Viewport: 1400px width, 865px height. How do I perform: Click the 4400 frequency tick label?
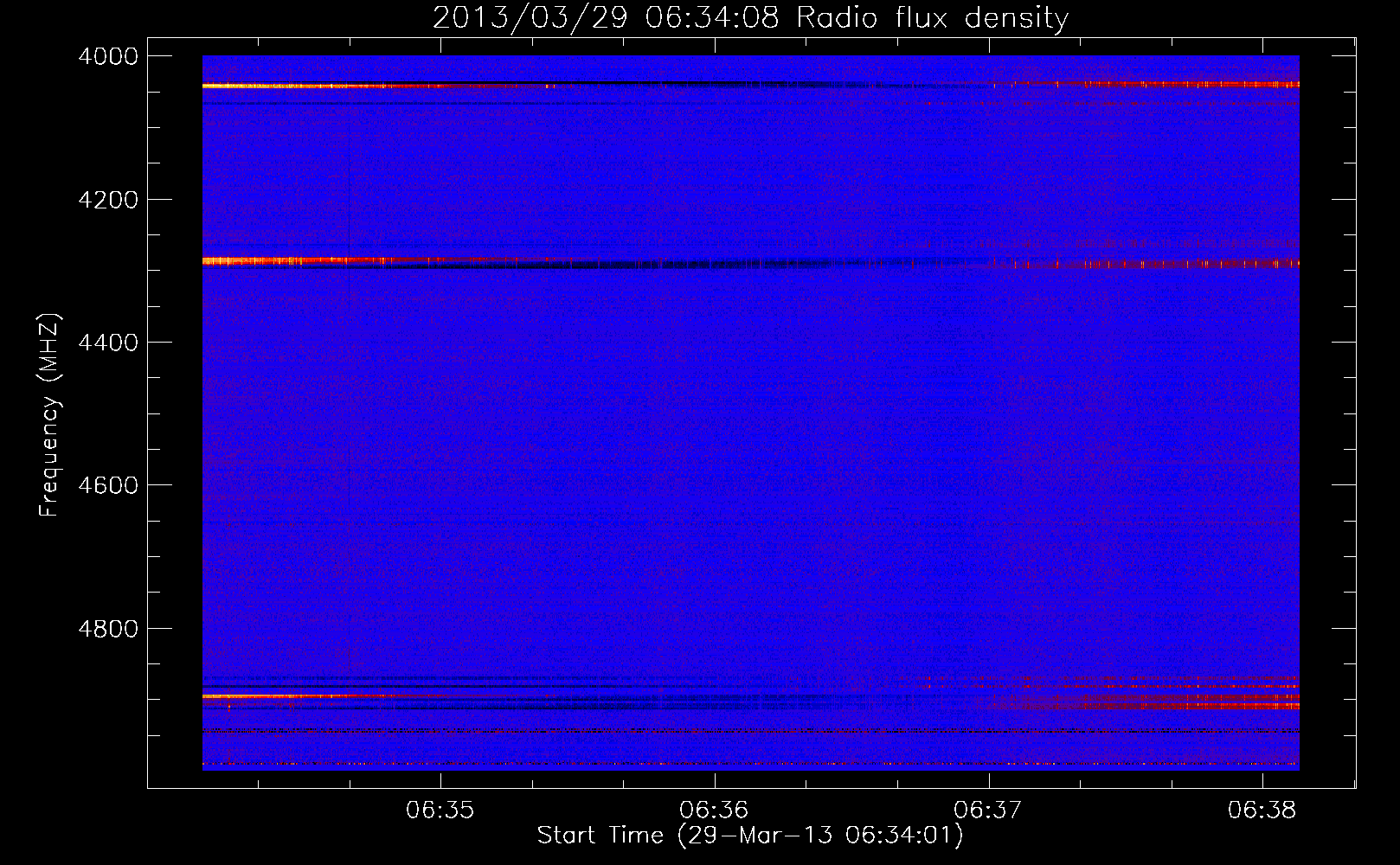(108, 343)
